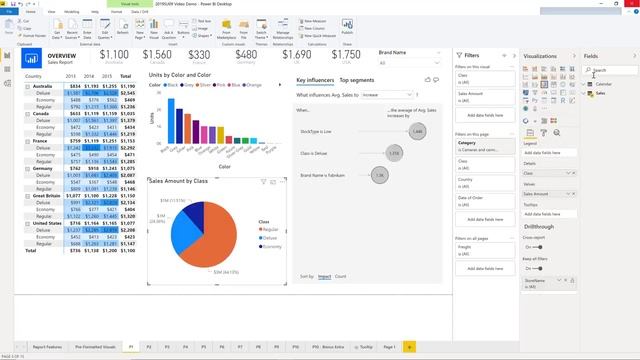The height and width of the screenshot is (360, 640).
Task: Click New Measure in Calculations group
Action: [313, 21]
